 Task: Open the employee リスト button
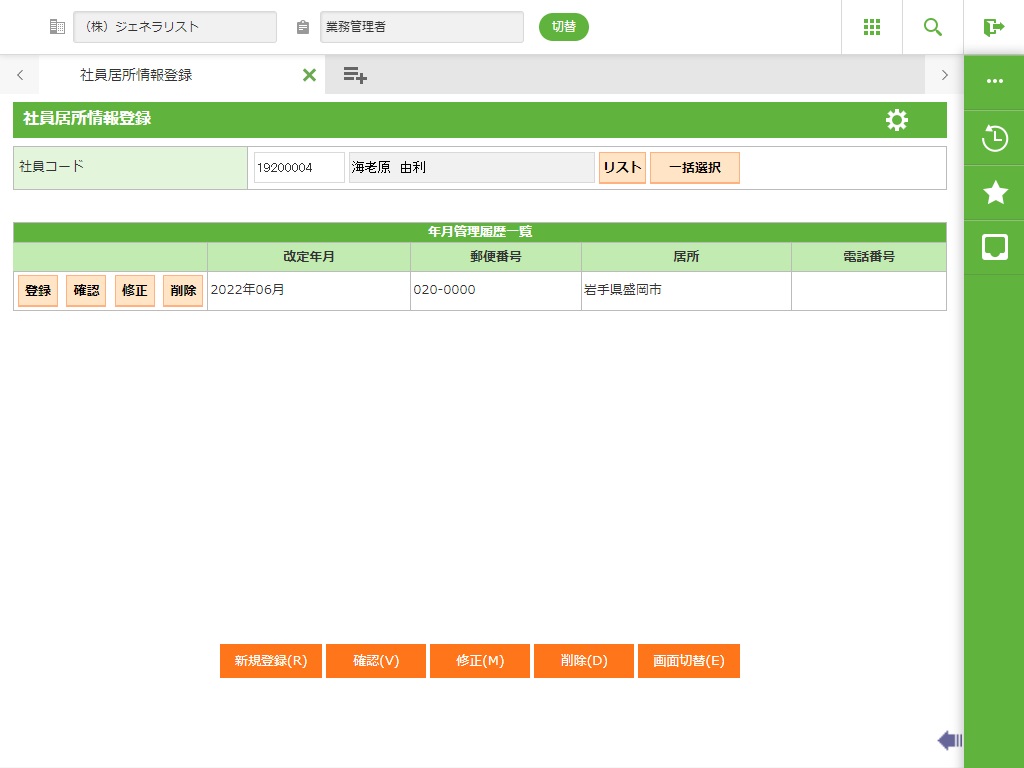[622, 168]
